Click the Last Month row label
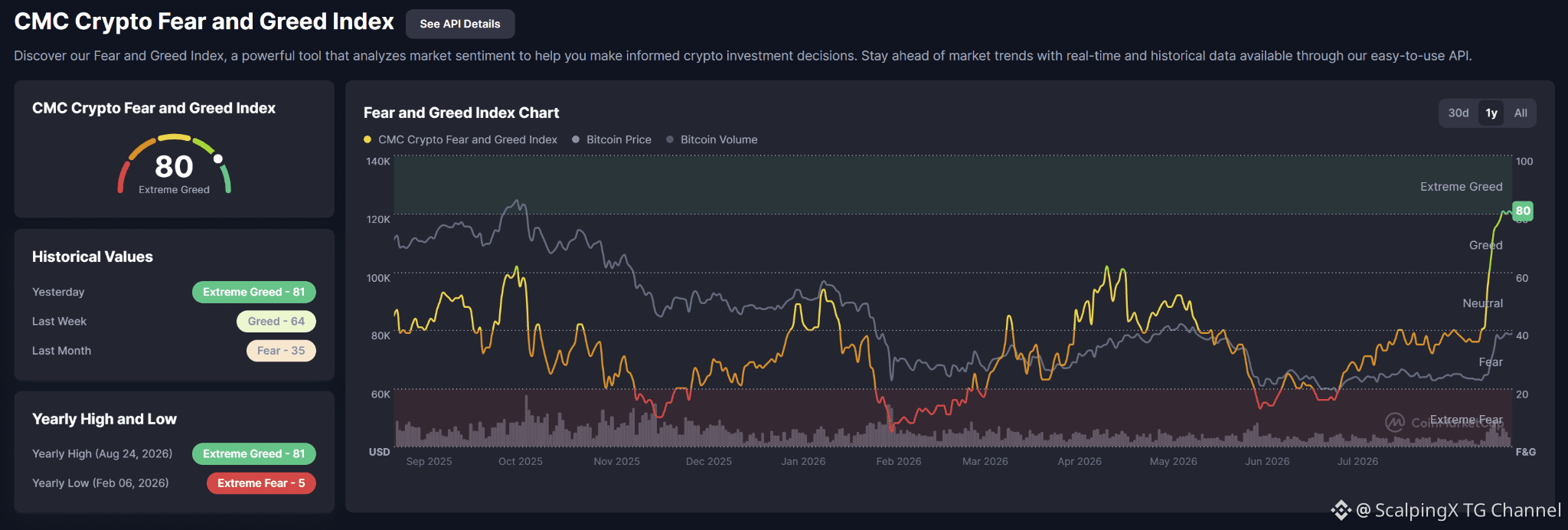The image size is (1568, 530). [x=61, y=350]
